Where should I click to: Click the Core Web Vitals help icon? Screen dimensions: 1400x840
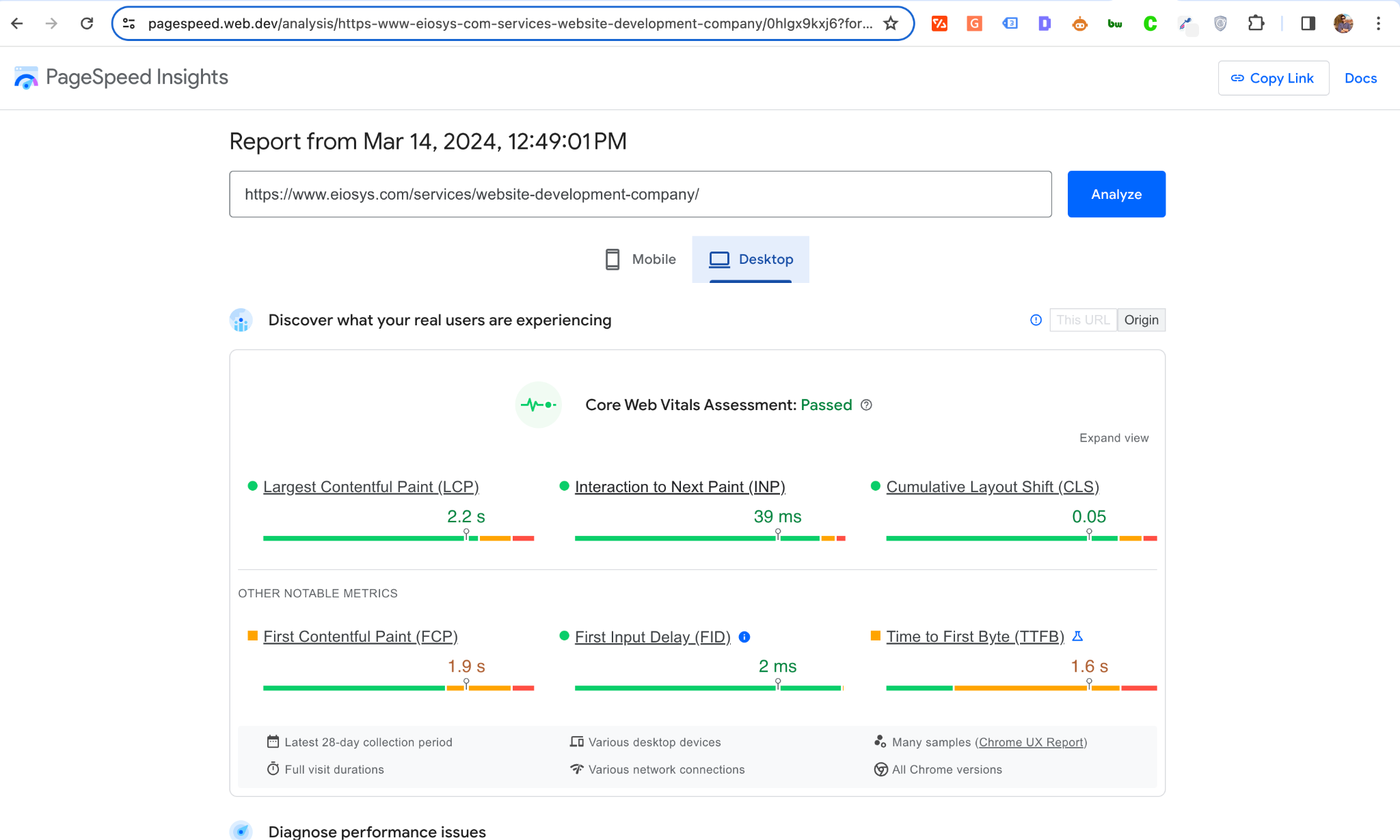(x=866, y=405)
